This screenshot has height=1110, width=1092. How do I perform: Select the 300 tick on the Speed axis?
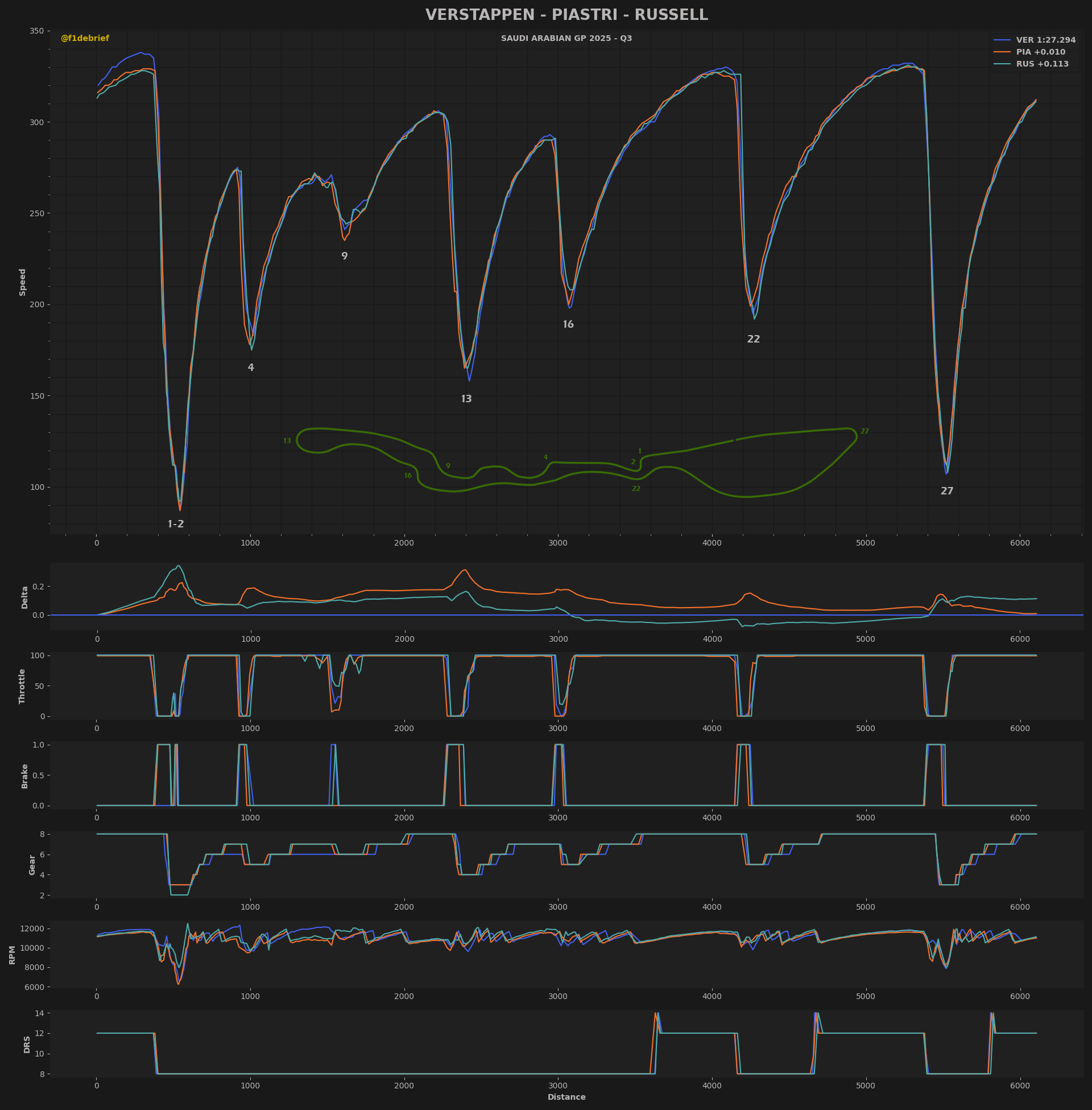pos(38,122)
